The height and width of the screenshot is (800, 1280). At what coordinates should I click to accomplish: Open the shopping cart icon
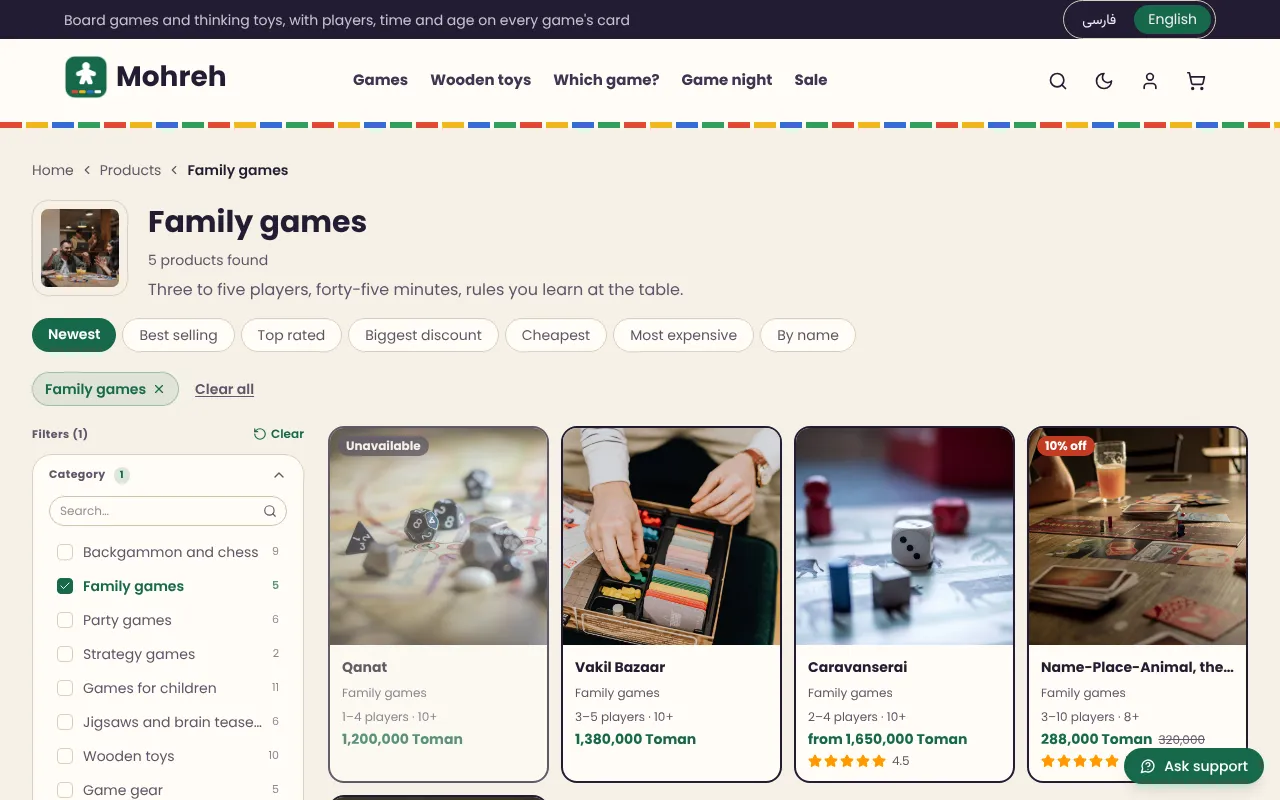[x=1196, y=81]
